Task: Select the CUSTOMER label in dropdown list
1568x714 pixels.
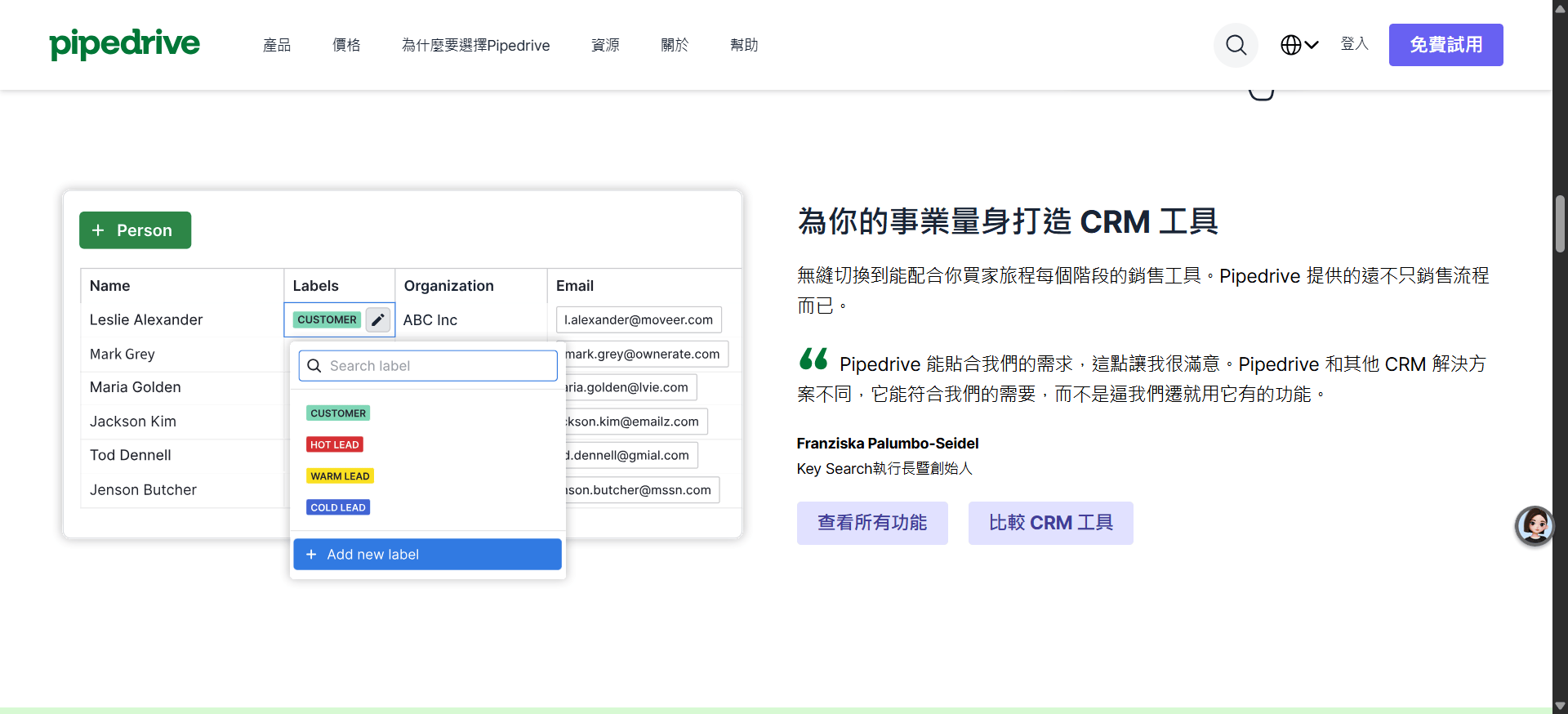Action: [338, 413]
